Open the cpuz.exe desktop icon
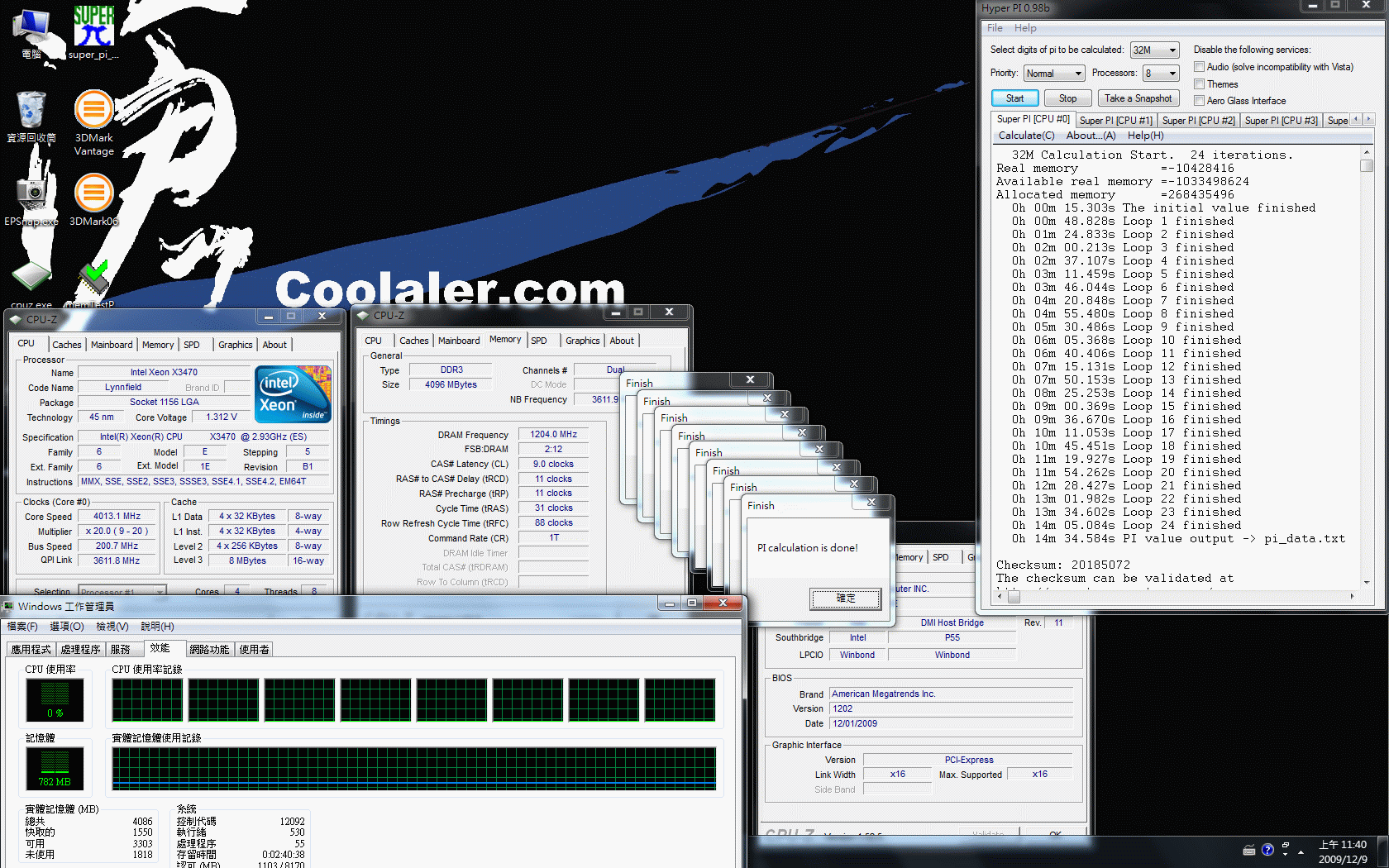 pos(31,285)
